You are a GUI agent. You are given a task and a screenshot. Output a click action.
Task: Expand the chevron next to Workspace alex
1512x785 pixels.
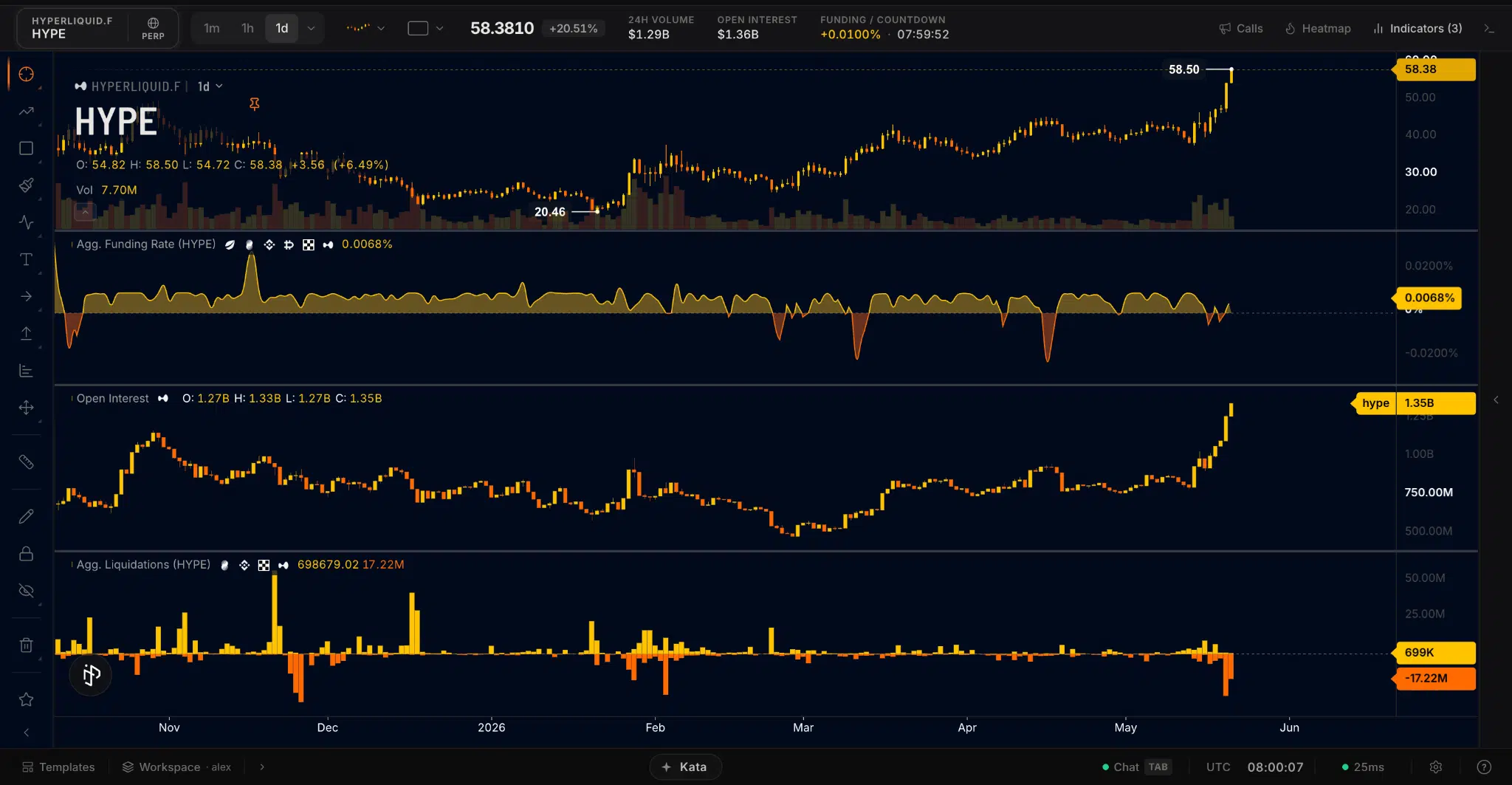point(262,767)
